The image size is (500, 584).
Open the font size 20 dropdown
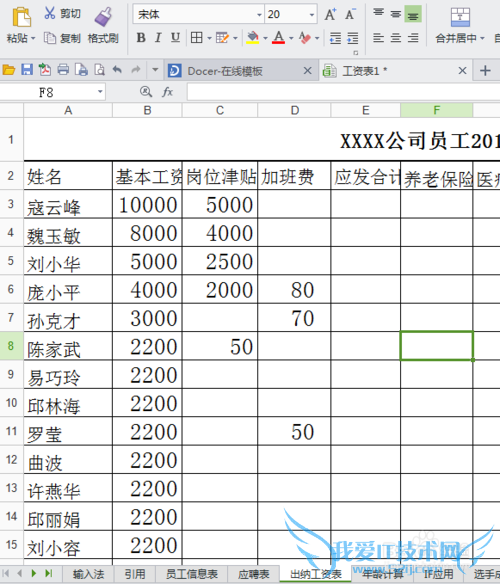pyautogui.click(x=312, y=15)
